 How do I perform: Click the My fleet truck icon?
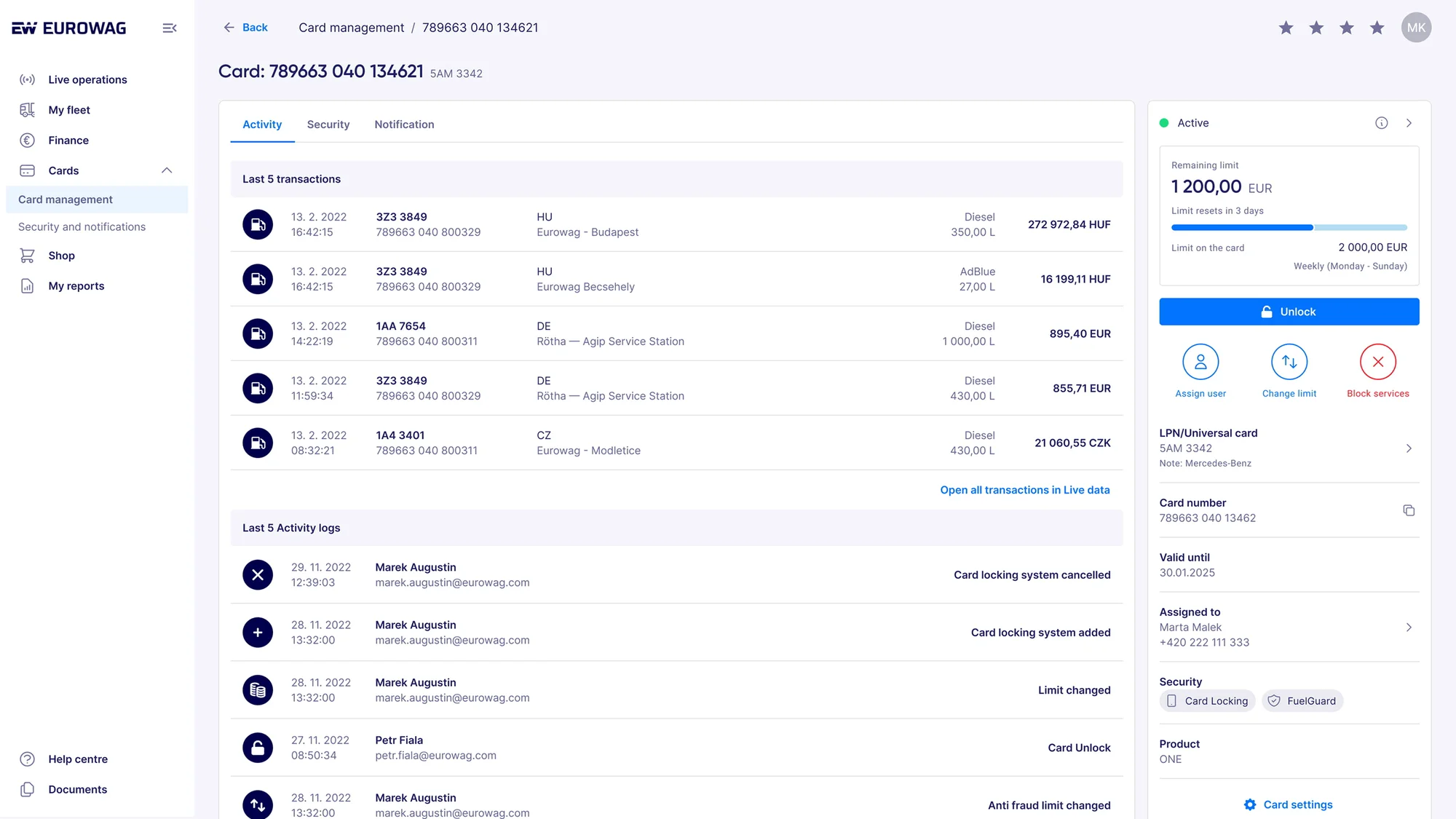(27, 110)
